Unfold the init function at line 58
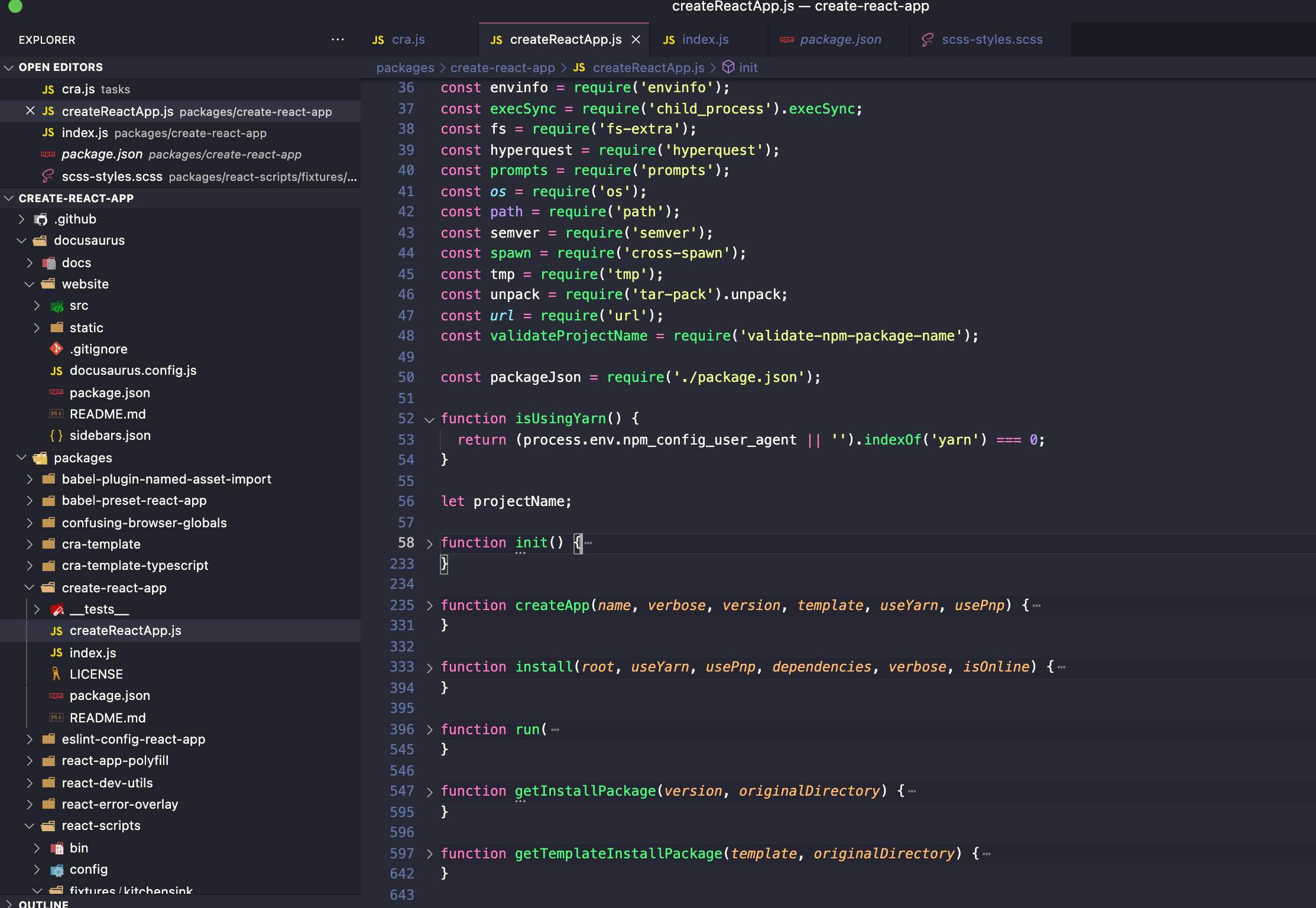 [x=430, y=543]
